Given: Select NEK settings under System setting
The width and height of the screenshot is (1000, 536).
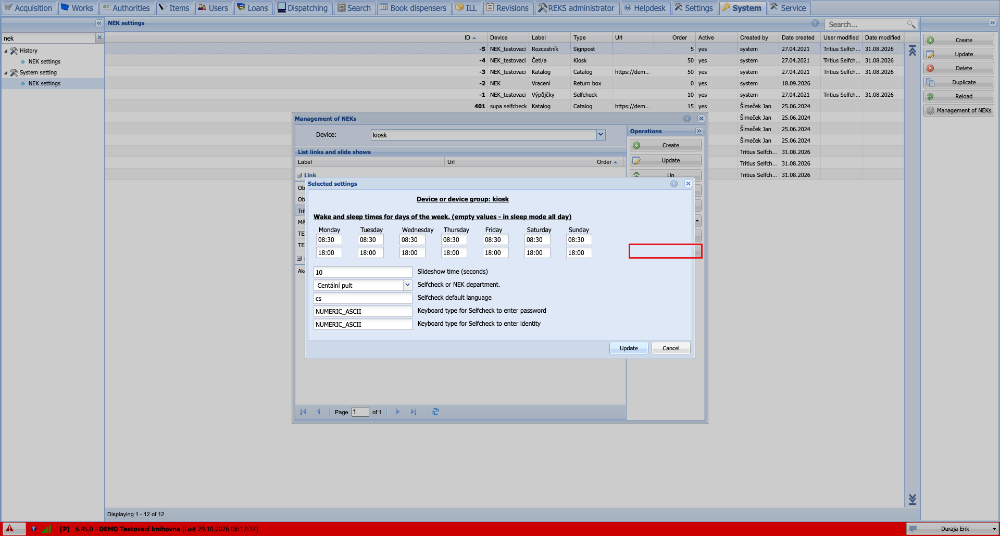Looking at the screenshot, I should click(x=44, y=84).
